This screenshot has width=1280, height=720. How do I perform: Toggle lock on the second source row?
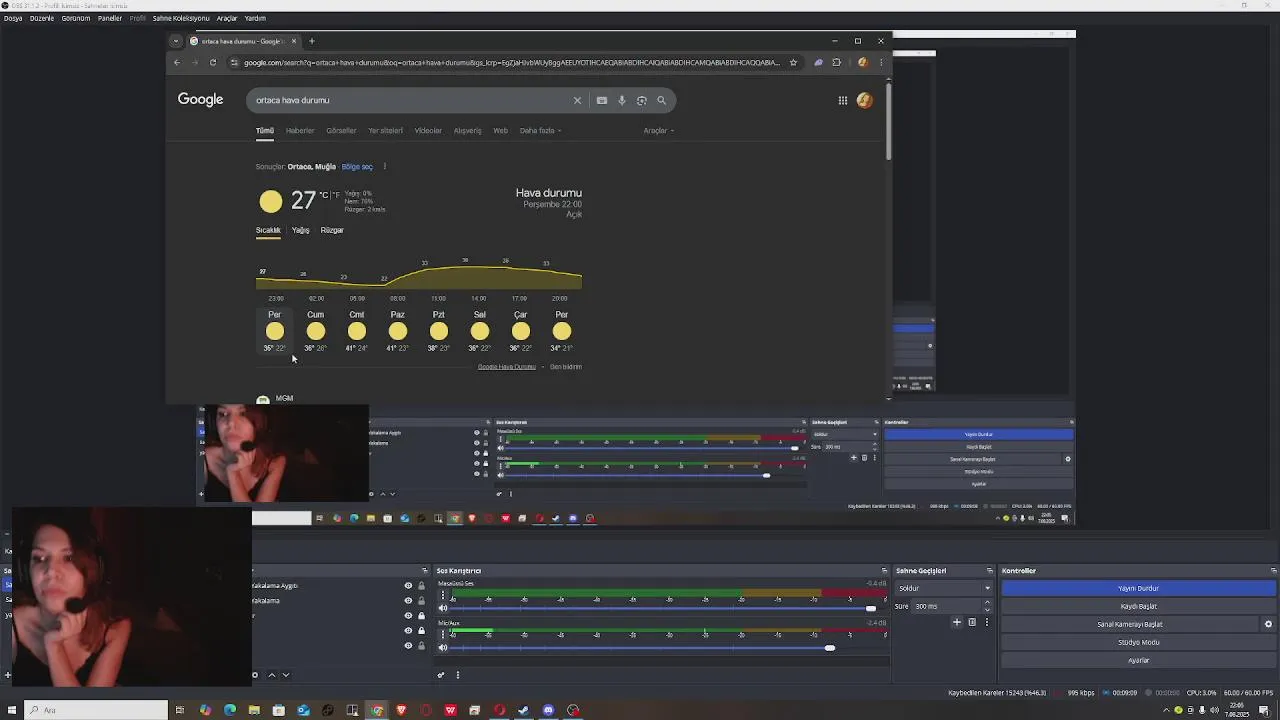click(x=421, y=600)
